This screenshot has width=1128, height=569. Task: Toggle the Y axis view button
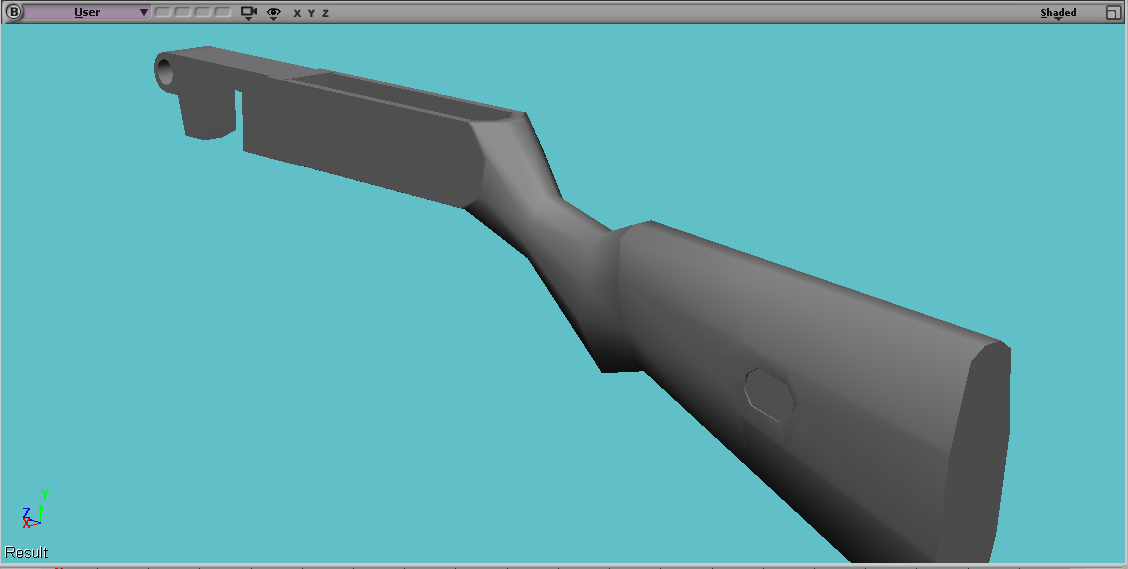pyautogui.click(x=311, y=13)
